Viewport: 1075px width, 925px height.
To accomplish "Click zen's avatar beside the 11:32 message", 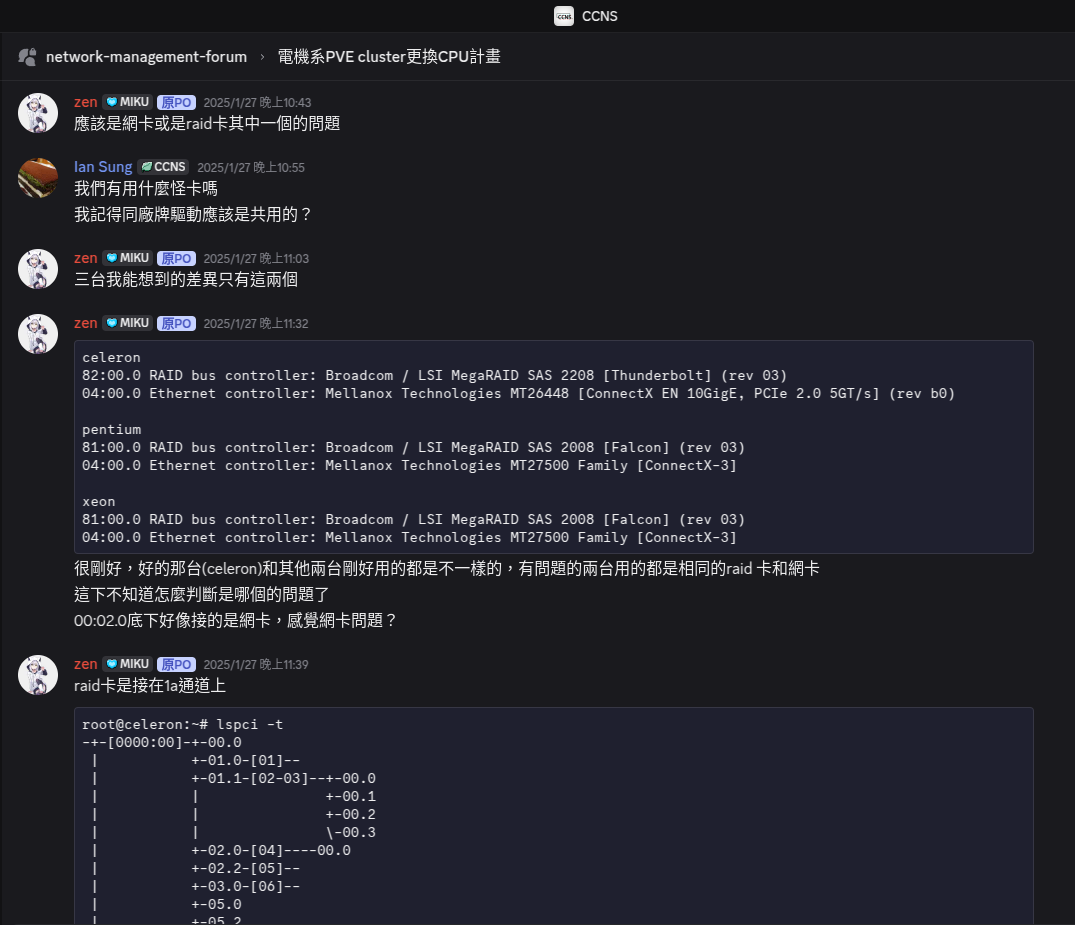I will [38, 334].
